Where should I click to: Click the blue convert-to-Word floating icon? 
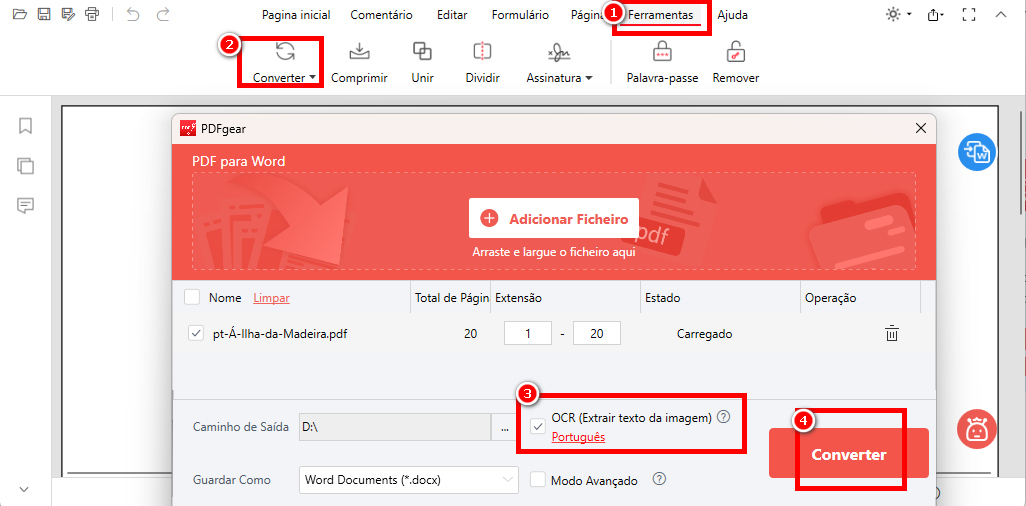977,153
